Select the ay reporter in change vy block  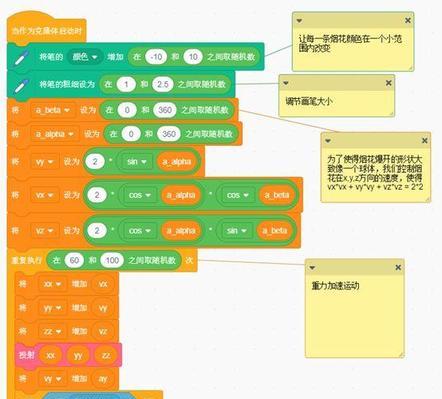103,379
